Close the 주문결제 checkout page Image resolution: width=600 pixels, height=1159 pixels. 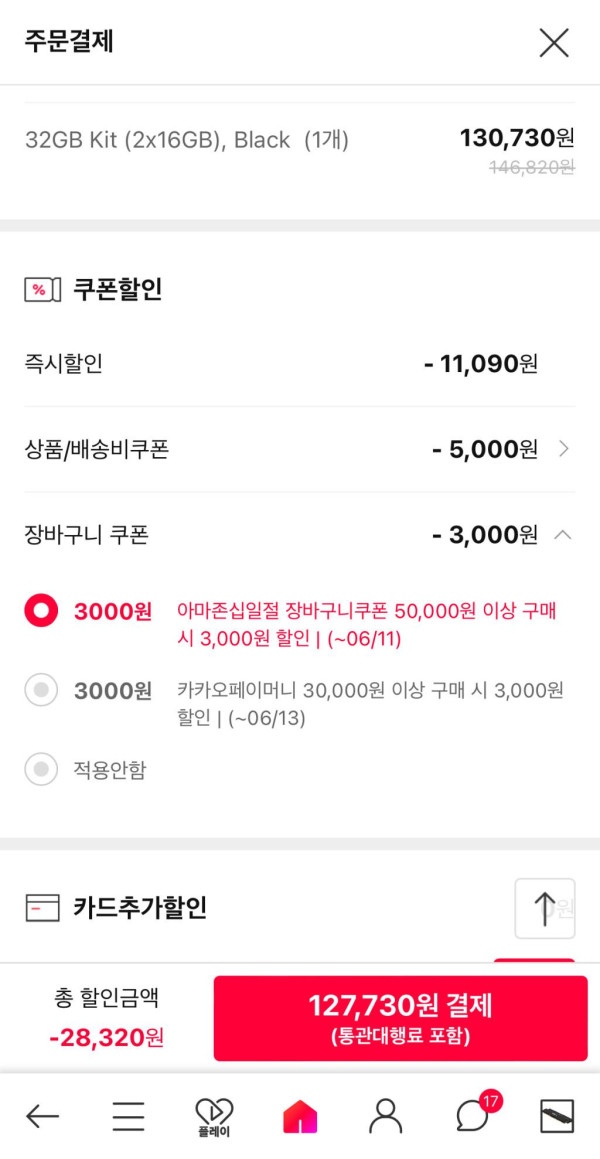tap(553, 43)
